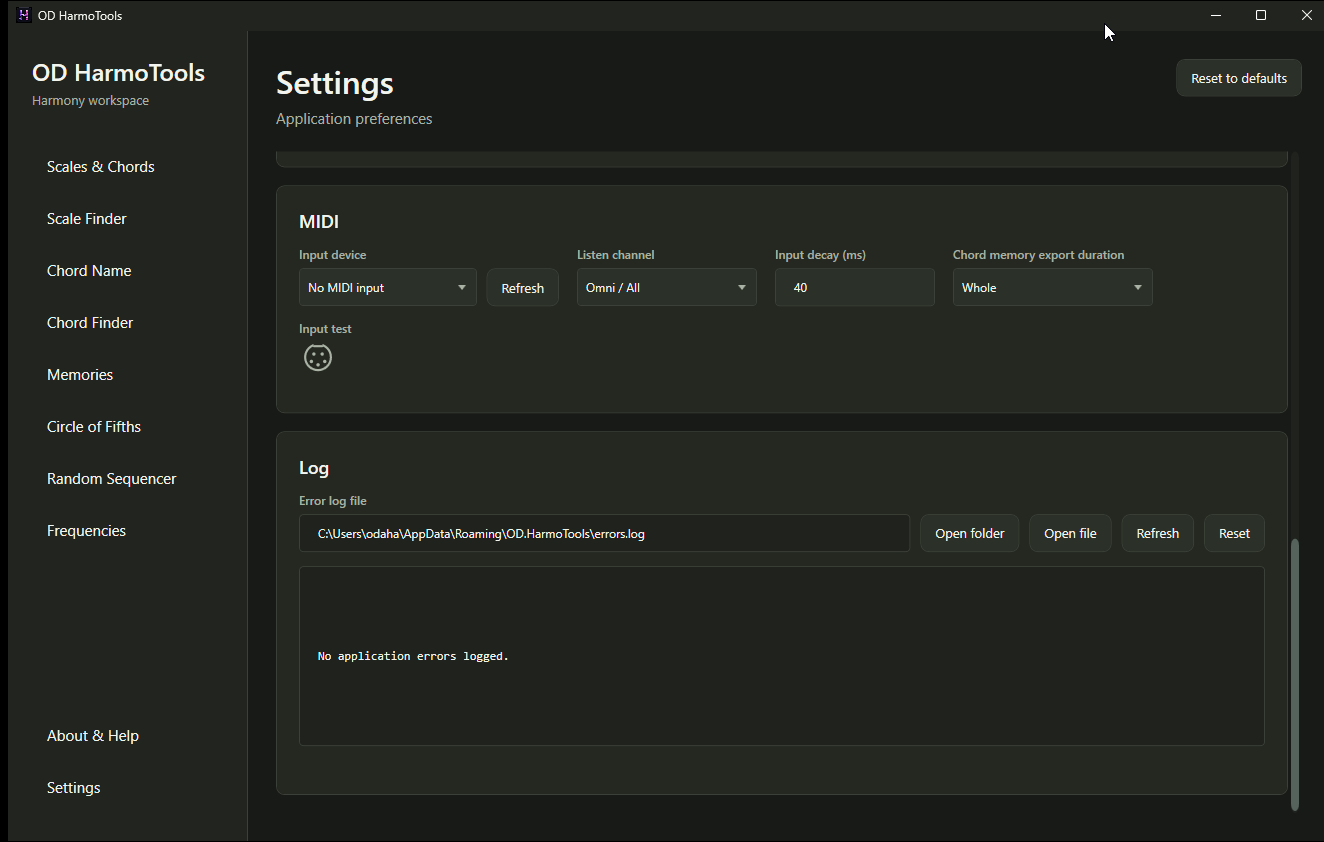Click Reset to defaults button

tap(1239, 78)
